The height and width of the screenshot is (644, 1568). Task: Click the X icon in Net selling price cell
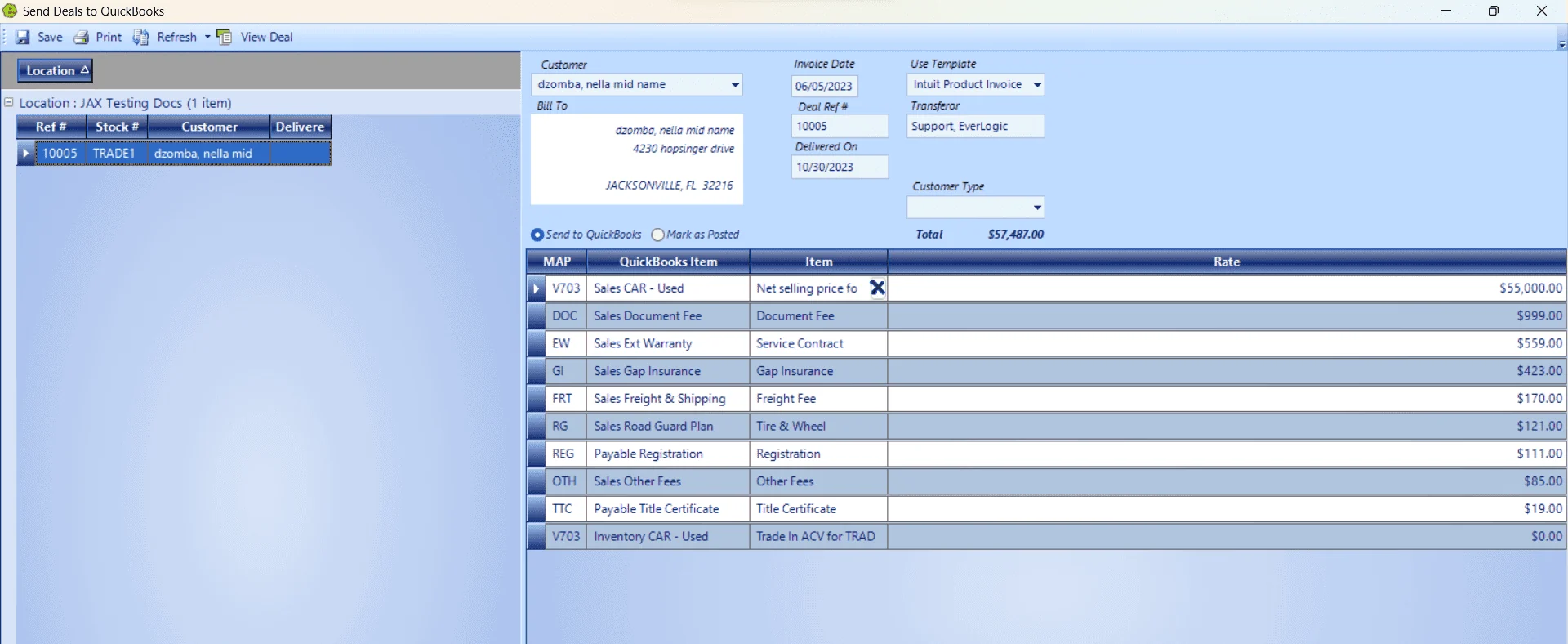pyautogui.click(x=877, y=288)
